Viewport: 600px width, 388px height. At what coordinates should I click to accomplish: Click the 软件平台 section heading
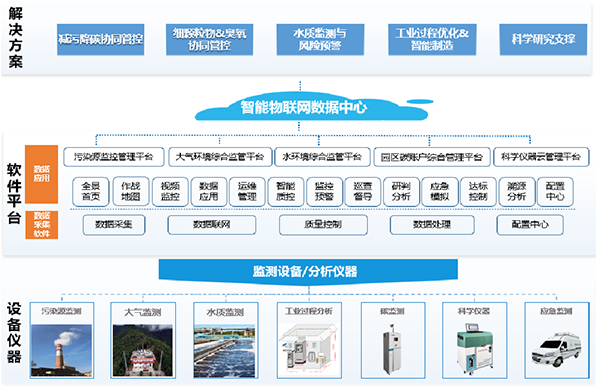[14, 194]
